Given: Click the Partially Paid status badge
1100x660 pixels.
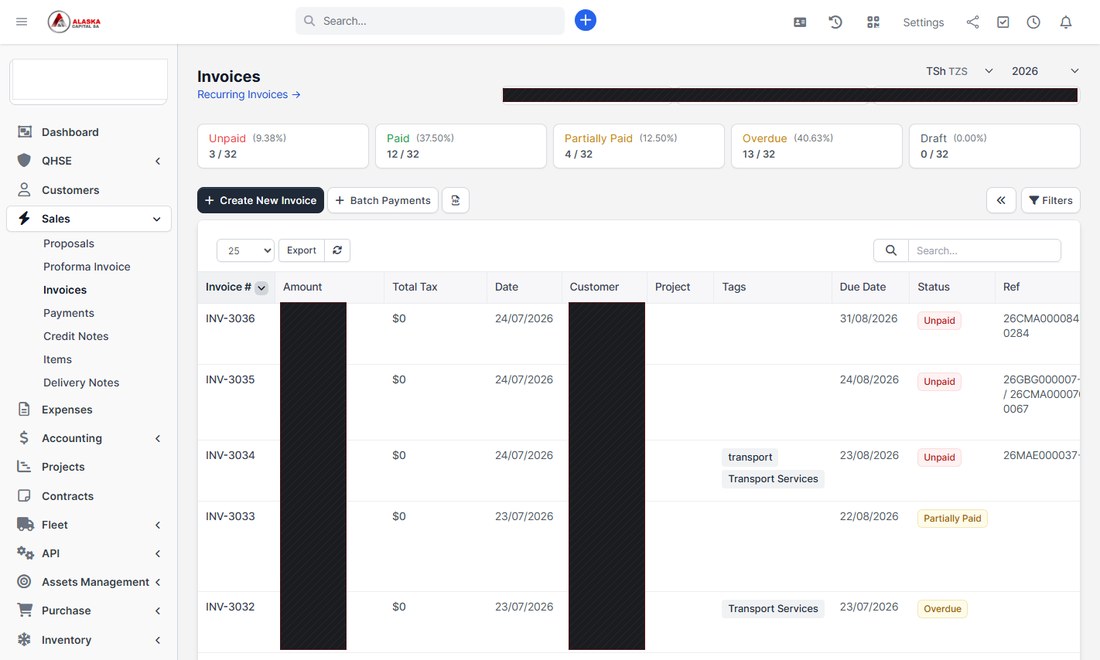Looking at the screenshot, I should [x=952, y=518].
